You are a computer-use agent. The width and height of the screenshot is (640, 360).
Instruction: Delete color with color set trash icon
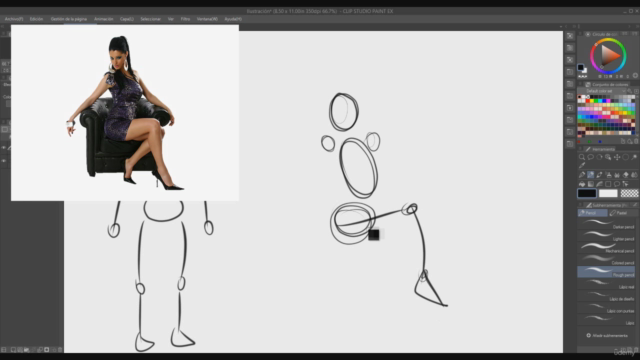click(x=636, y=141)
